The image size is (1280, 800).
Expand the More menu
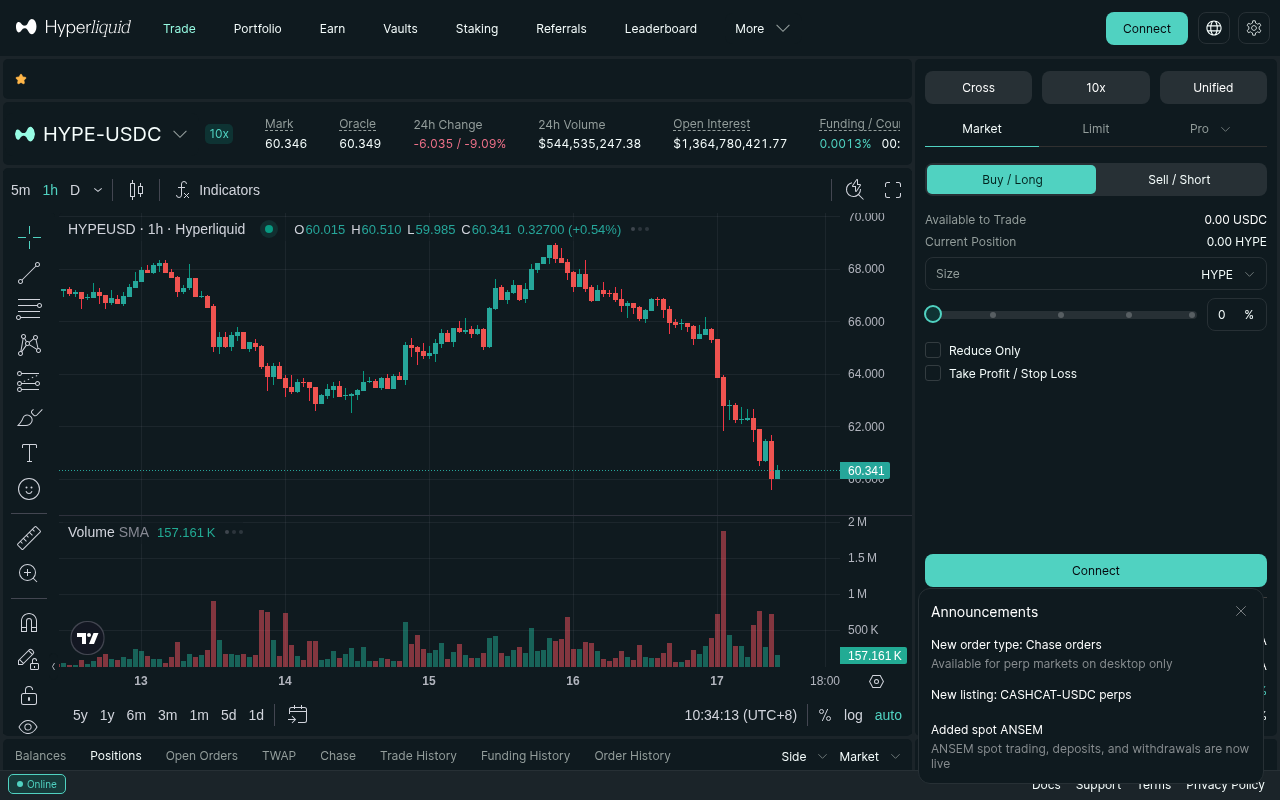coord(762,29)
